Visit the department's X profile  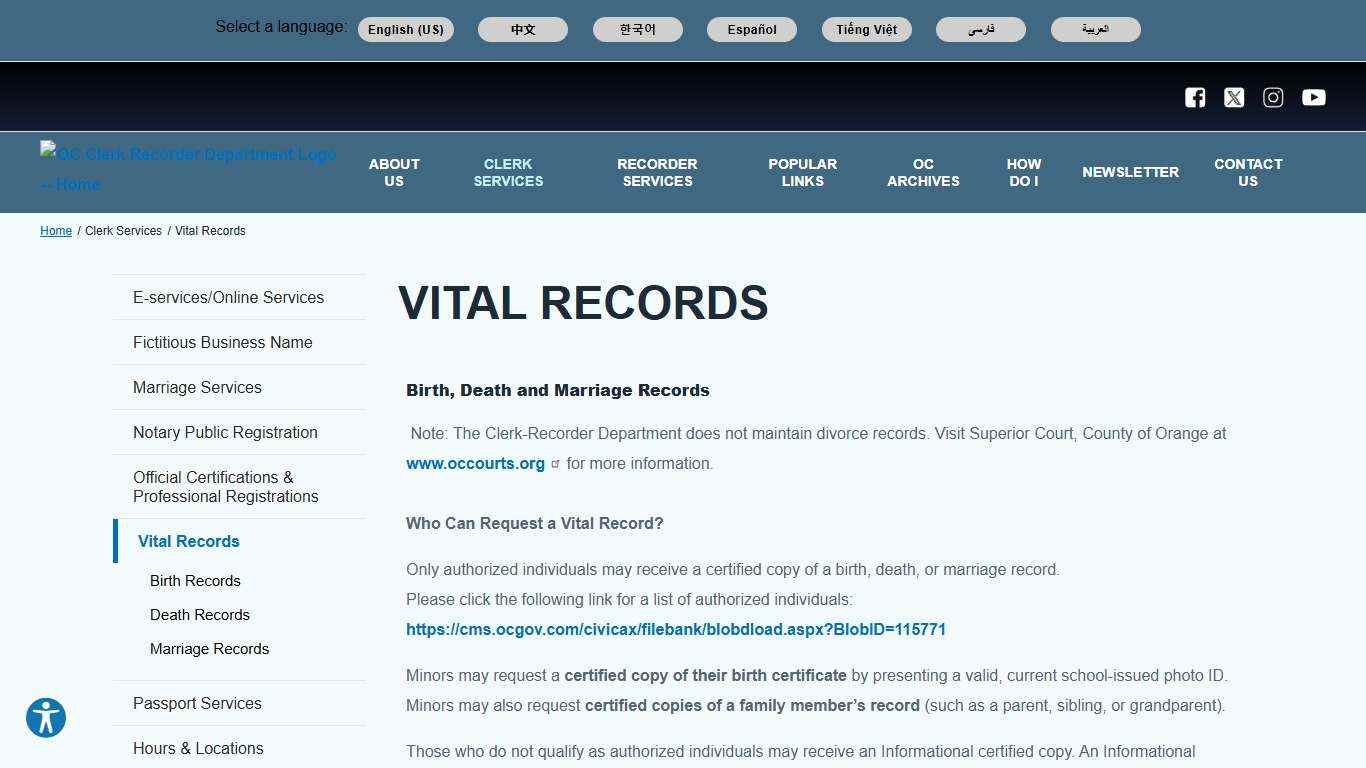pos(1234,97)
